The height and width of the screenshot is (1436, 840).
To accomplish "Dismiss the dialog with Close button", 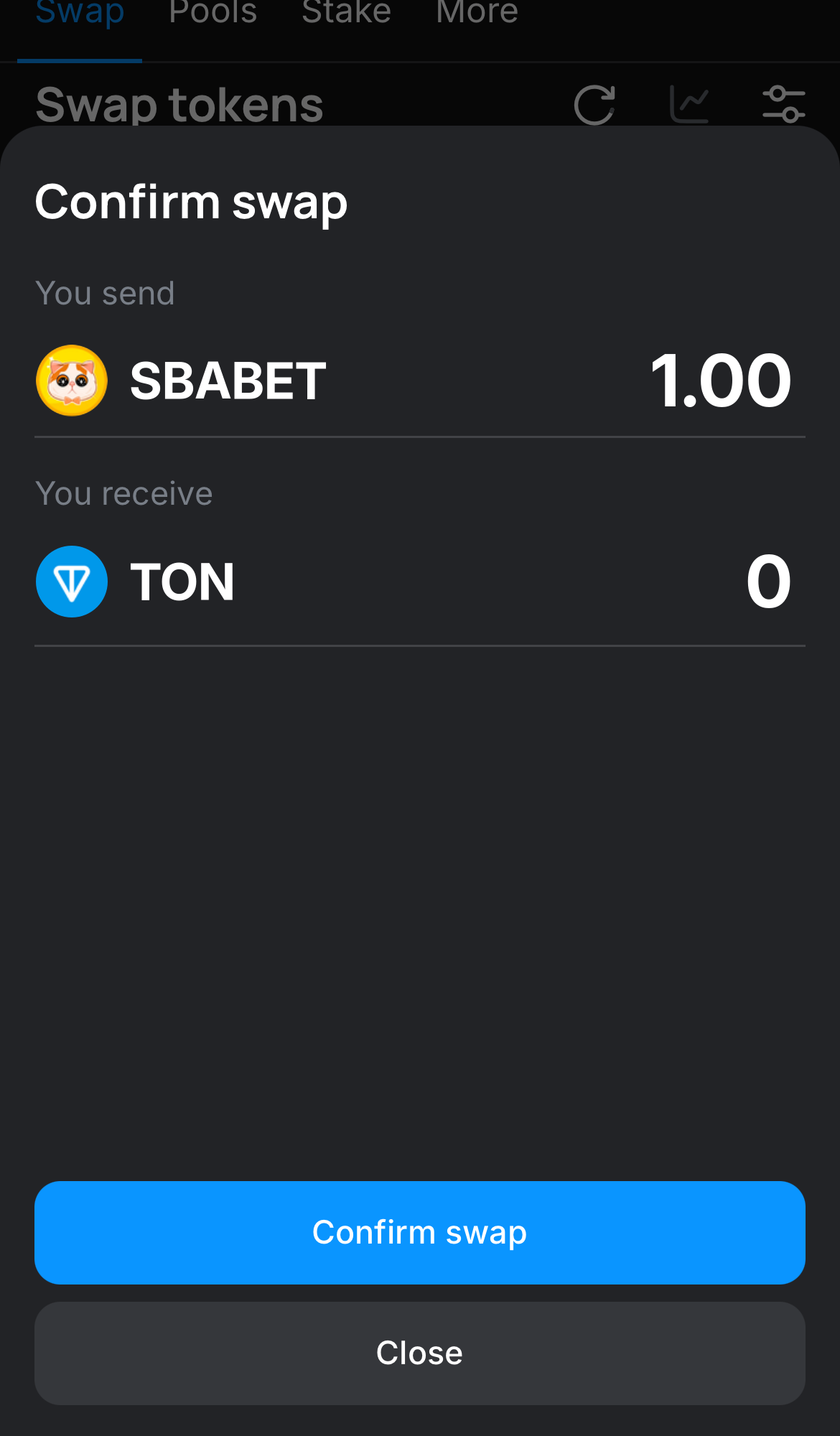I will pos(420,1353).
